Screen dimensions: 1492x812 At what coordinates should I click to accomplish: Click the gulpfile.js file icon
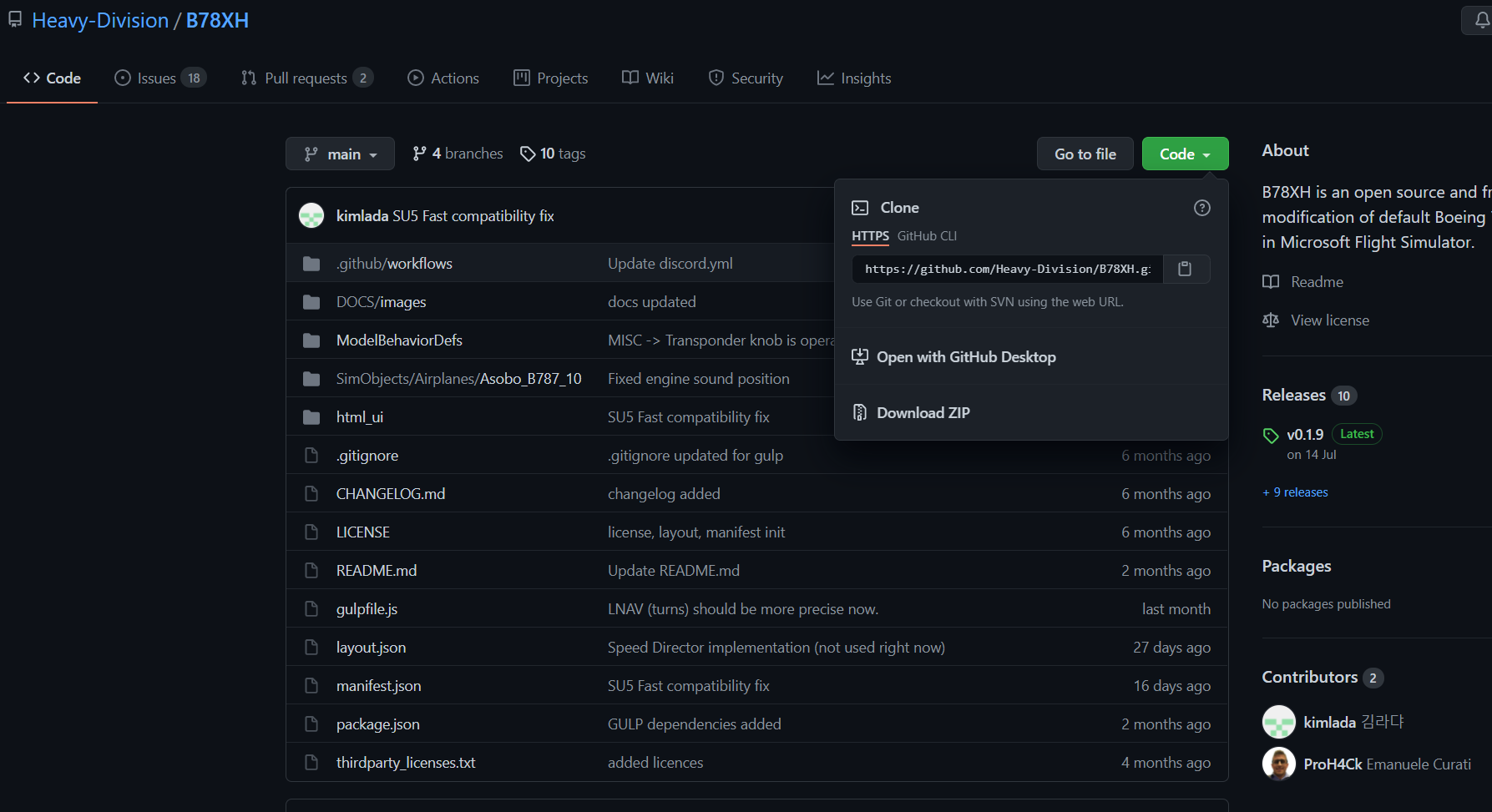[311, 609]
